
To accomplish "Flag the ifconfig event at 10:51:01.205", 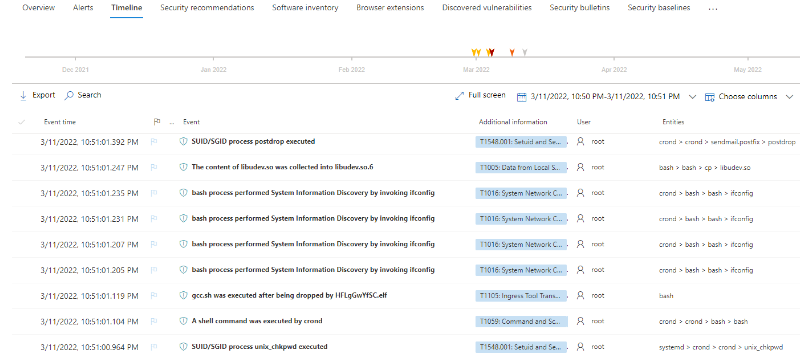I will coord(154,270).
